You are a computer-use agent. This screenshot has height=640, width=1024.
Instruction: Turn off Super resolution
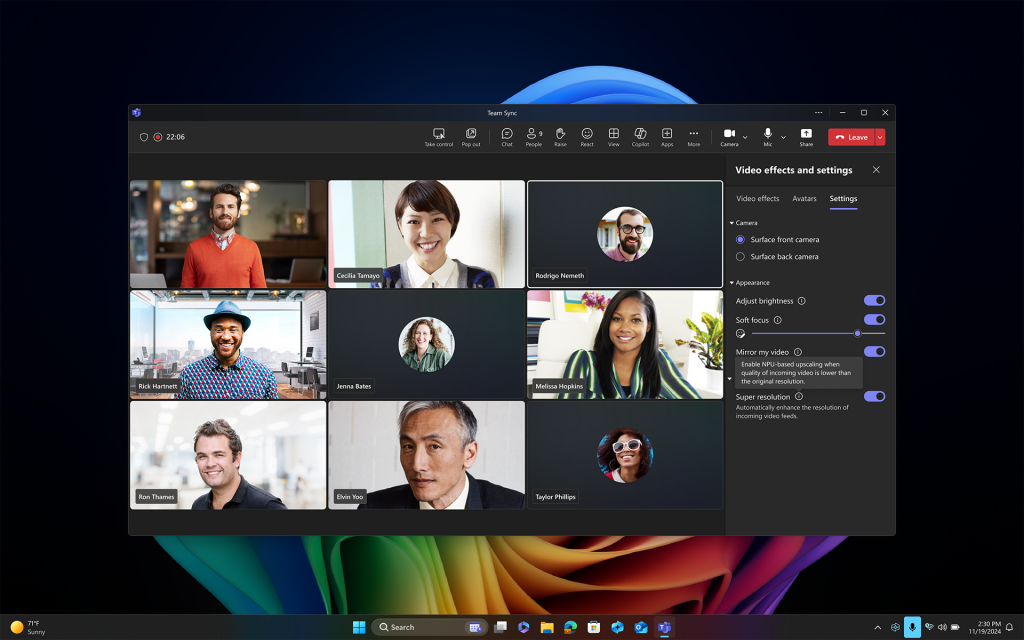click(875, 397)
